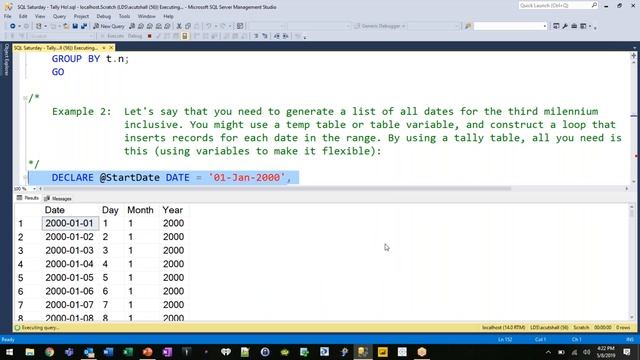The image size is (640, 360).
Task: Open the Debug menu
Action: pyautogui.click(x=104, y=16)
